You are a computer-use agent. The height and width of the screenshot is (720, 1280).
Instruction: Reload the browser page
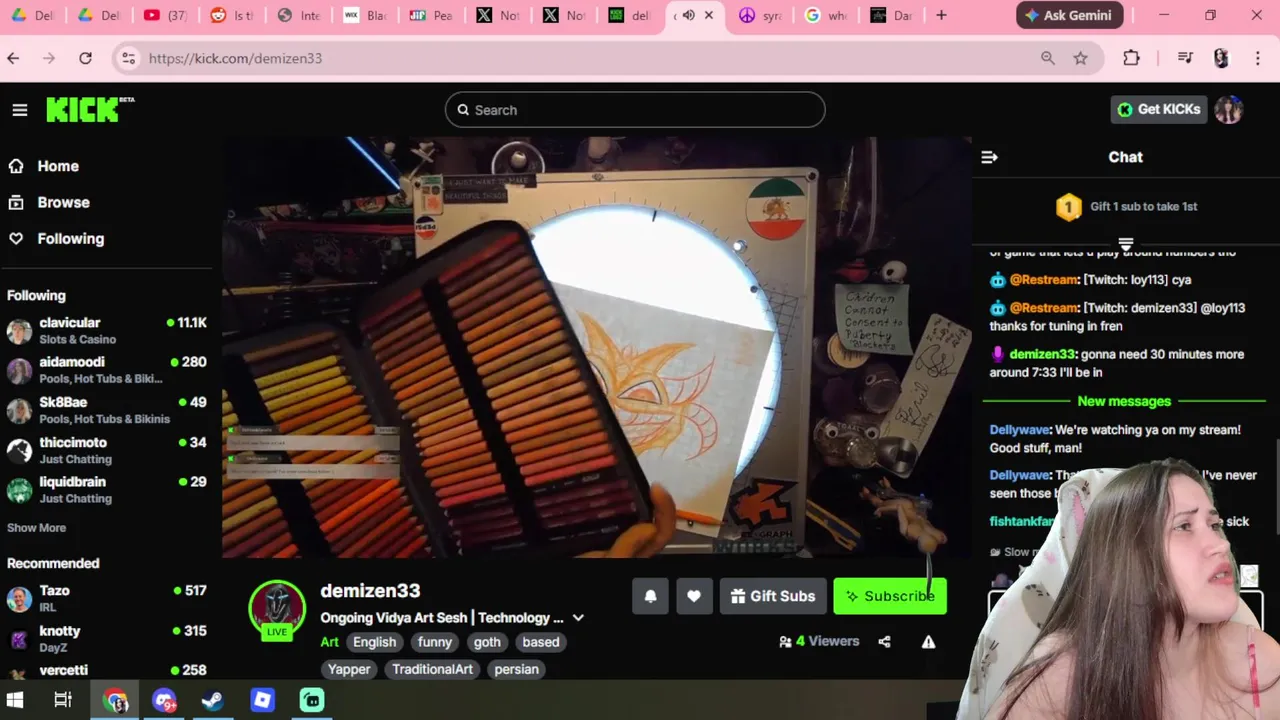[85, 58]
